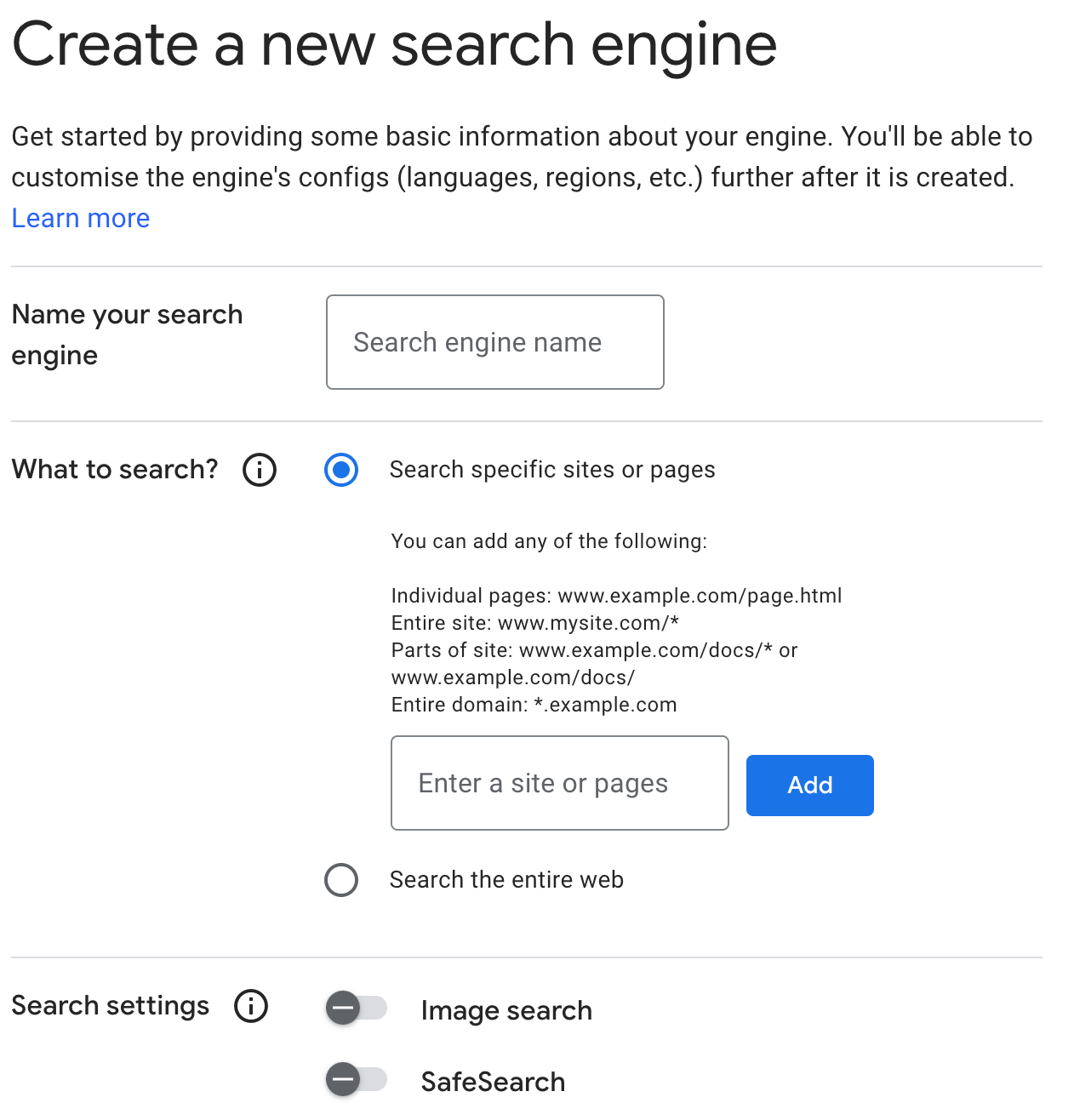Select "Search the entire web" option
Screen dimensions: 1074x1120
(340, 880)
